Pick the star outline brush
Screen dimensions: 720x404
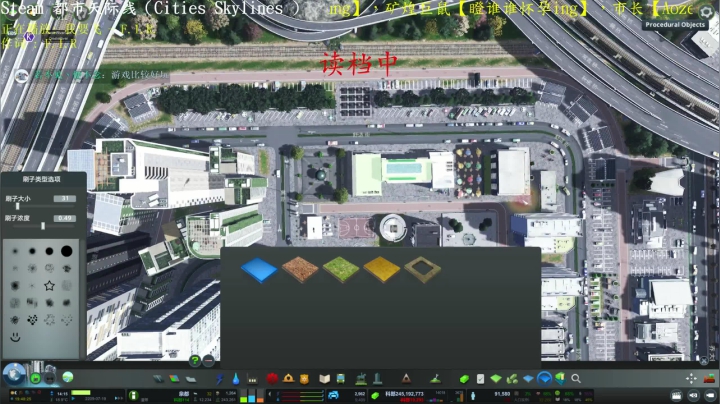(49, 286)
